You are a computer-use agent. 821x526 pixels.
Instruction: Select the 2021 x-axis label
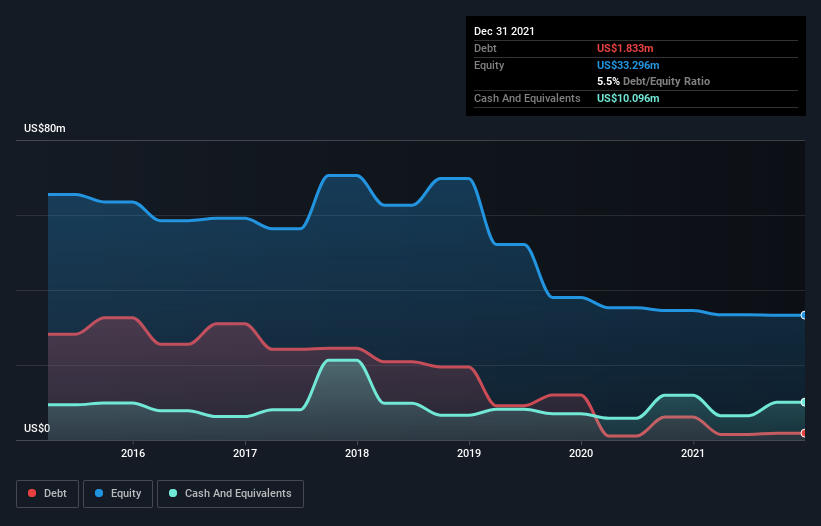point(693,453)
